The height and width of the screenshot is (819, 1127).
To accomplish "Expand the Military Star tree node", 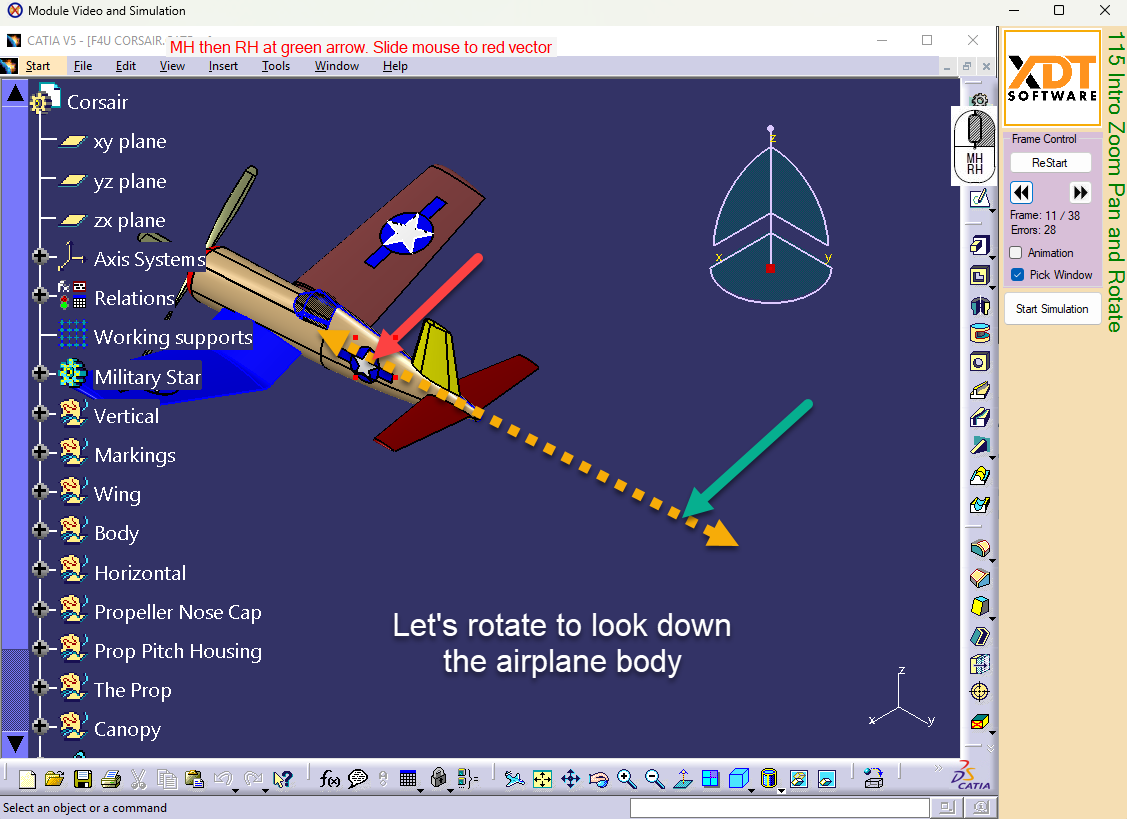I will click(x=40, y=373).
